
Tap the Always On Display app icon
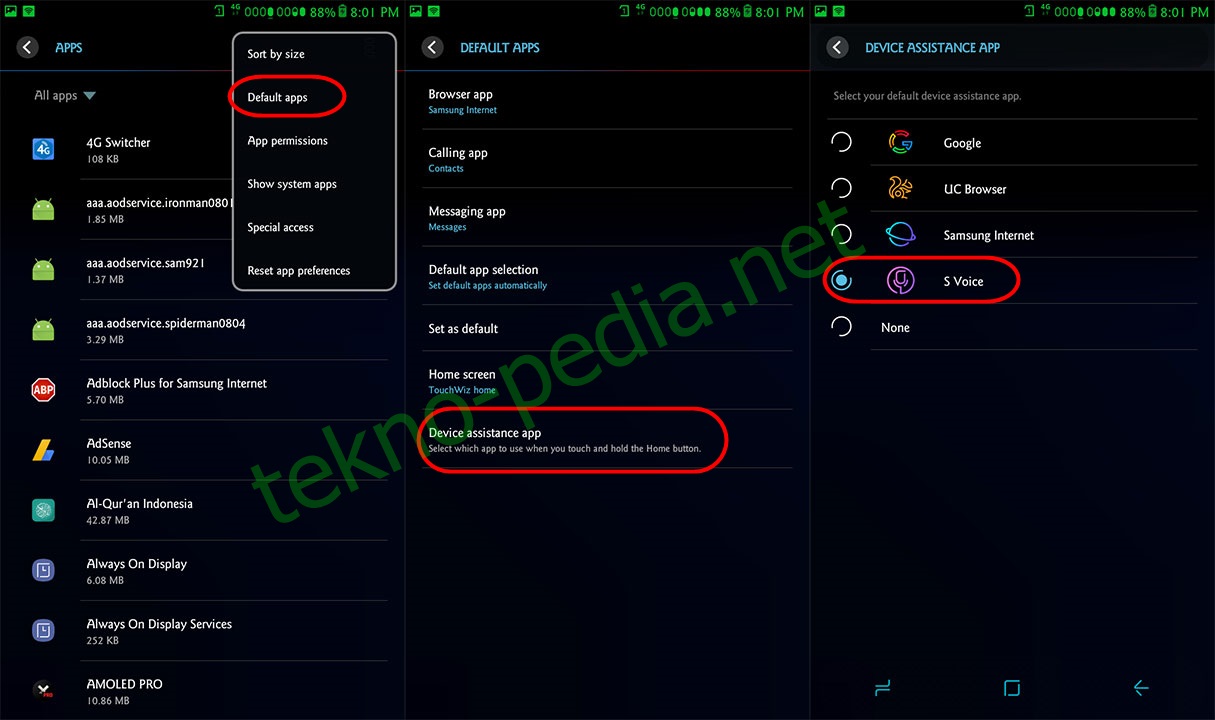(x=43, y=570)
